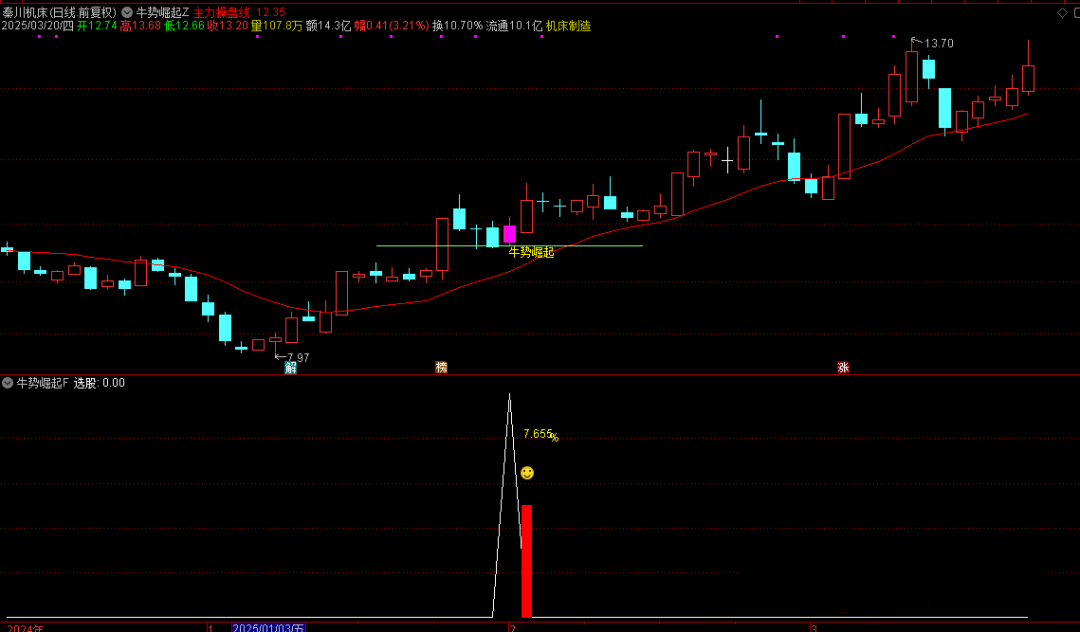Click the 选股 value in lower panel
The height and width of the screenshot is (632, 1080).
[x=99, y=383]
